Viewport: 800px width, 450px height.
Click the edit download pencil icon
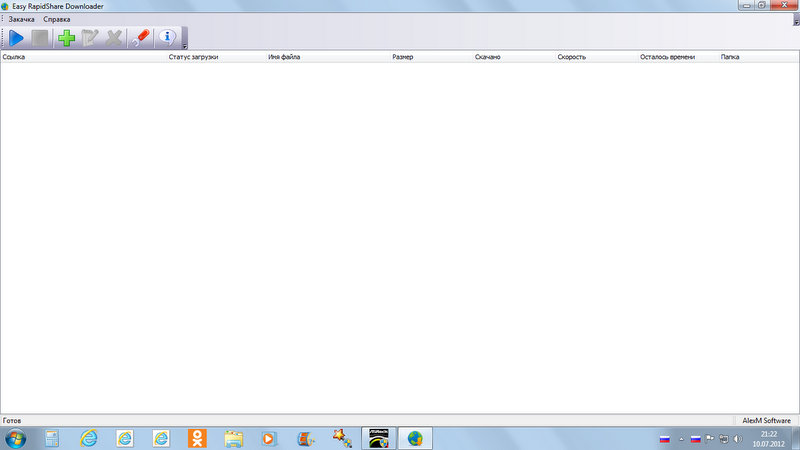point(90,38)
